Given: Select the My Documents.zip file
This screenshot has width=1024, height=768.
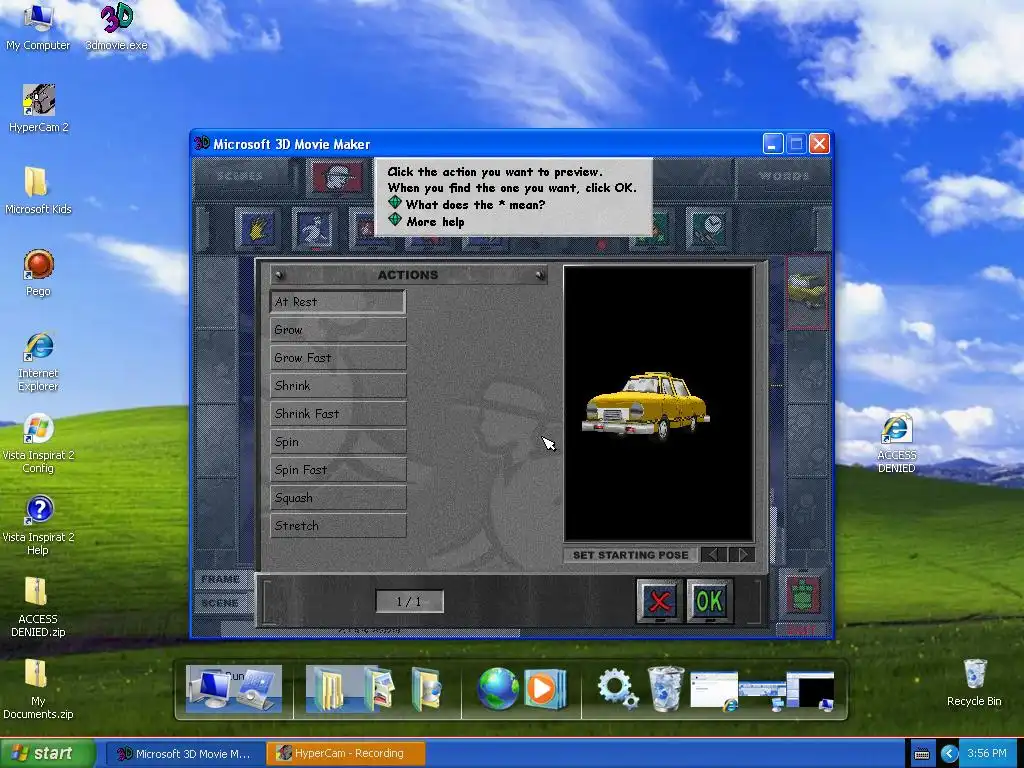Looking at the screenshot, I should click(x=38, y=689).
